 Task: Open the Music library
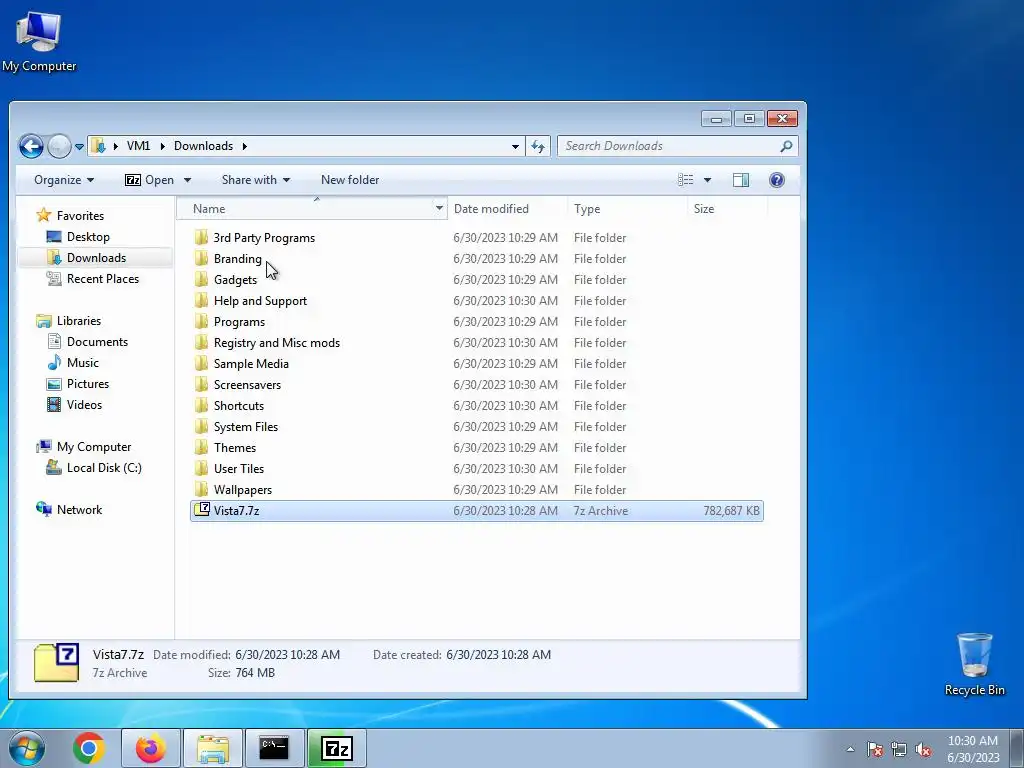pos(72,362)
